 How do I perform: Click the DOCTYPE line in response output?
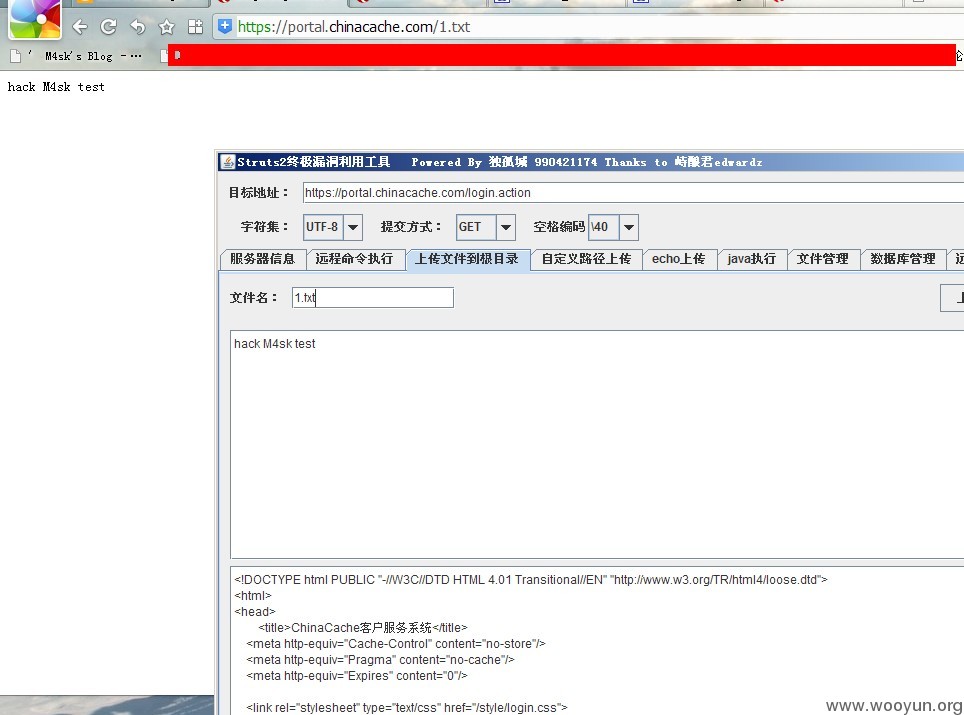point(531,580)
